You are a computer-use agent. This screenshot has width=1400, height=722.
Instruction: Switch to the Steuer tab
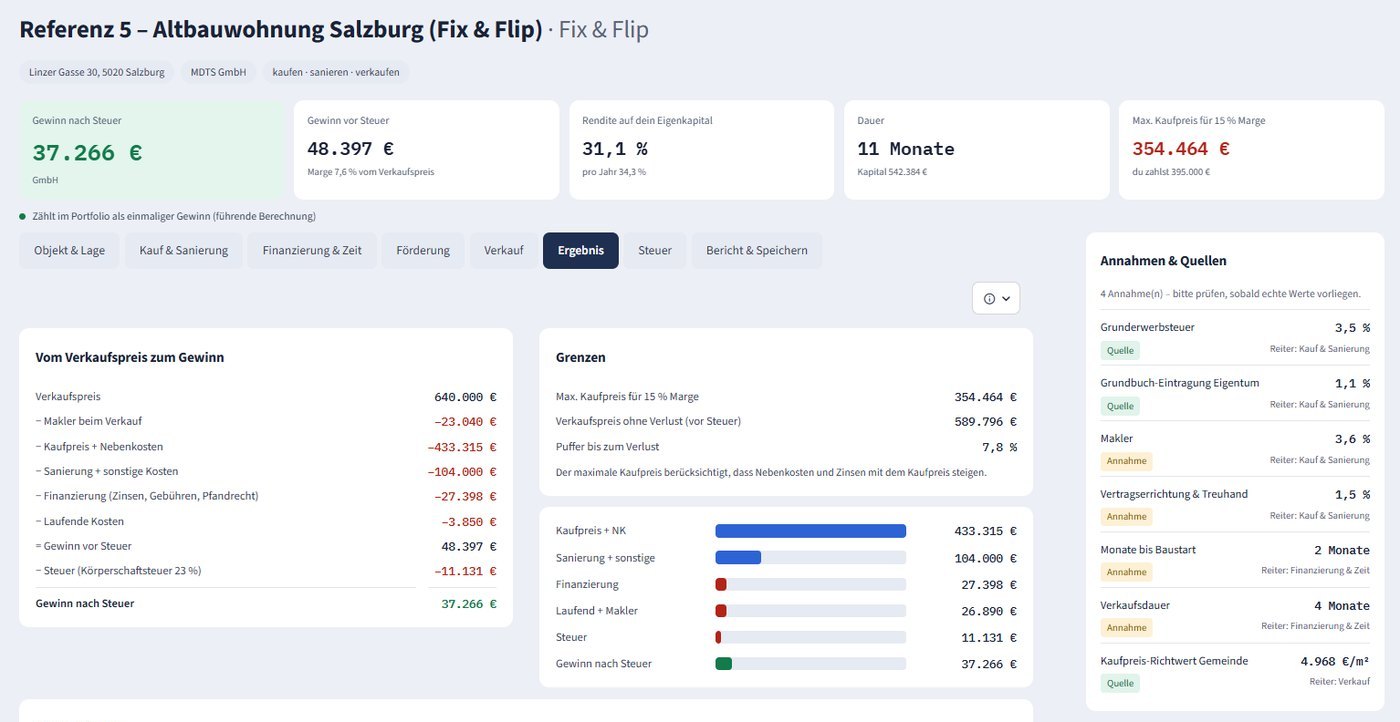click(x=655, y=251)
